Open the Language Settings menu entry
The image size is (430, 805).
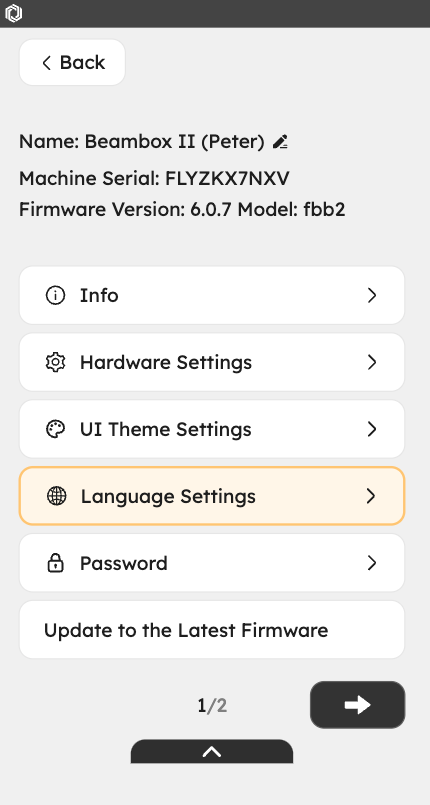point(212,496)
